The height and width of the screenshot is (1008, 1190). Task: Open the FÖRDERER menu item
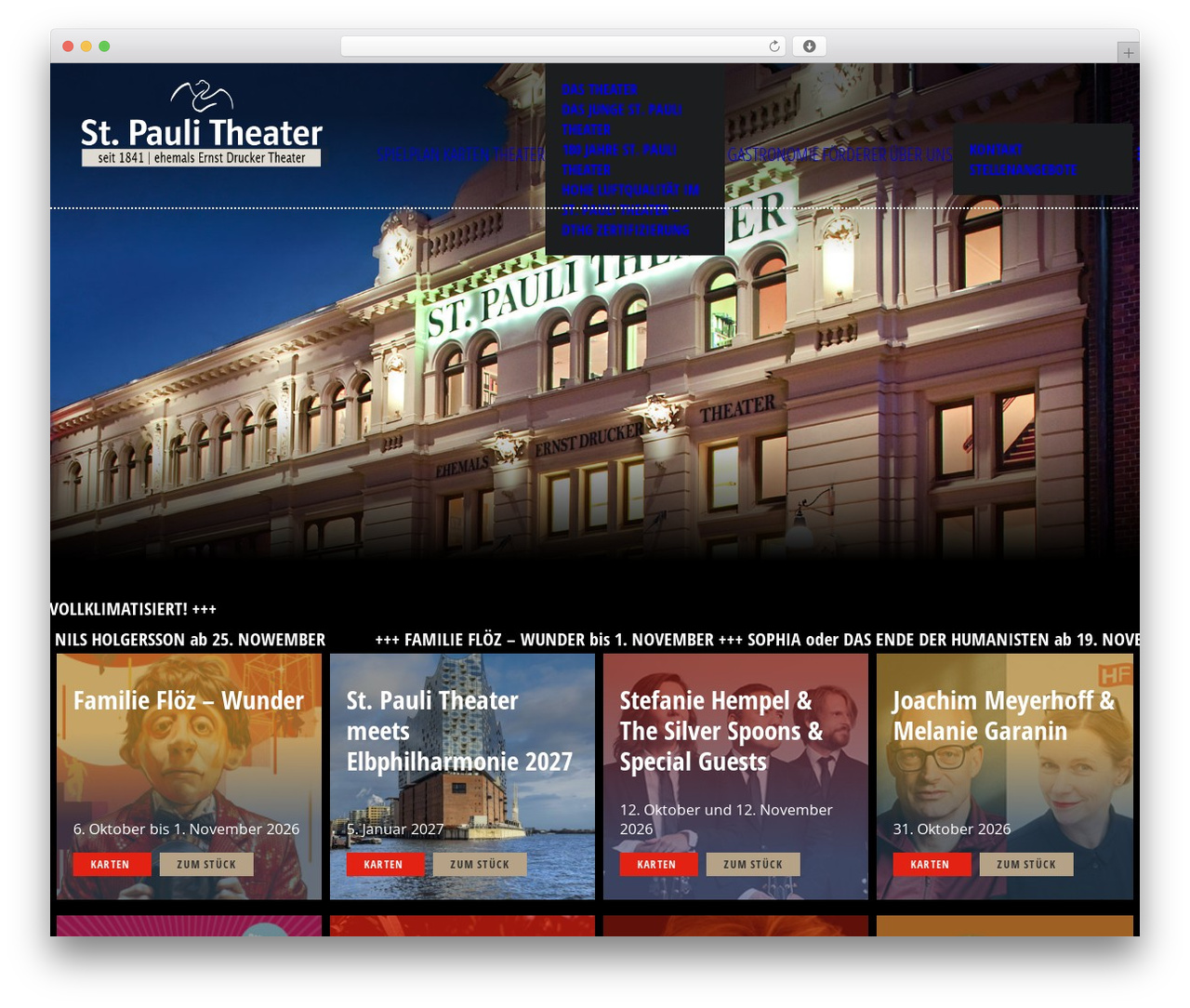[x=854, y=154]
